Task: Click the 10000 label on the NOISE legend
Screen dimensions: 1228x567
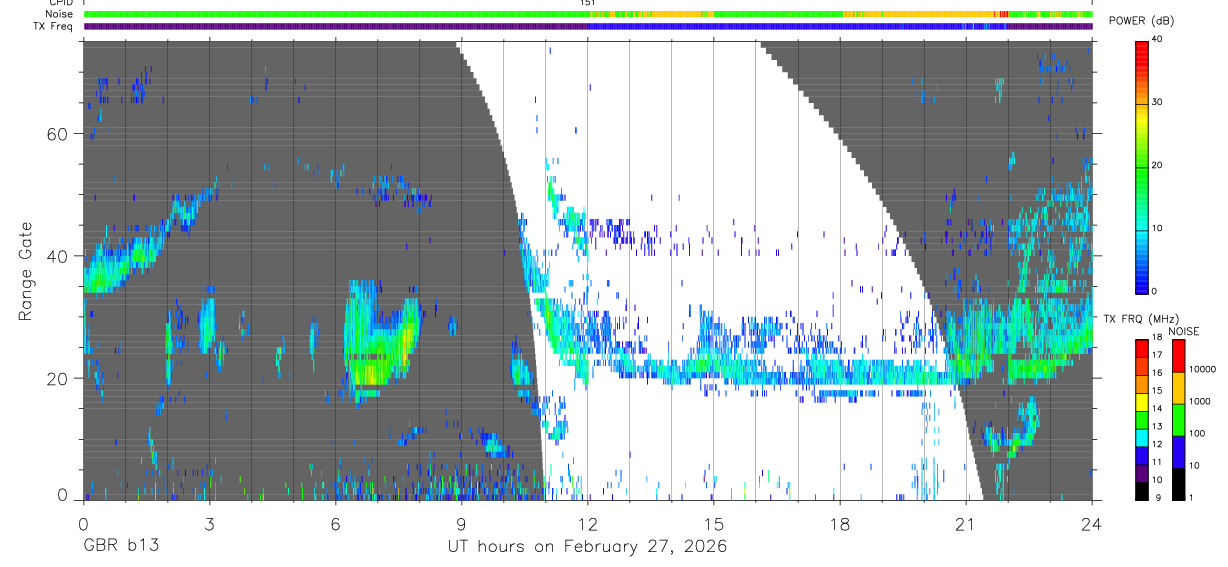Action: pos(1201,370)
